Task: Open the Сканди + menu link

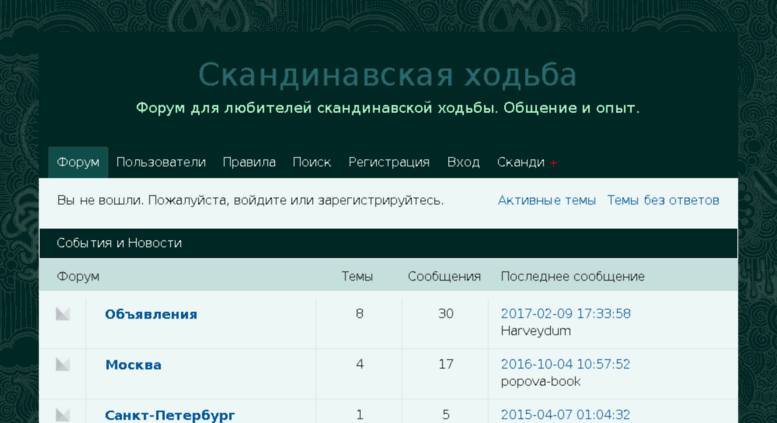Action: (x=527, y=162)
